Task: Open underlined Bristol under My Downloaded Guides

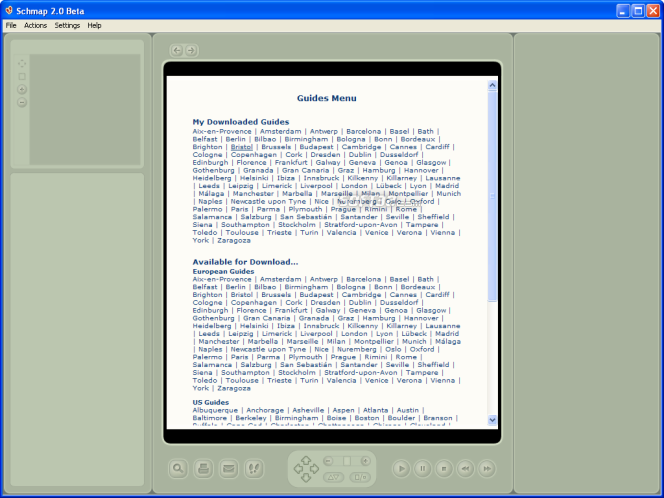Action: [x=242, y=147]
